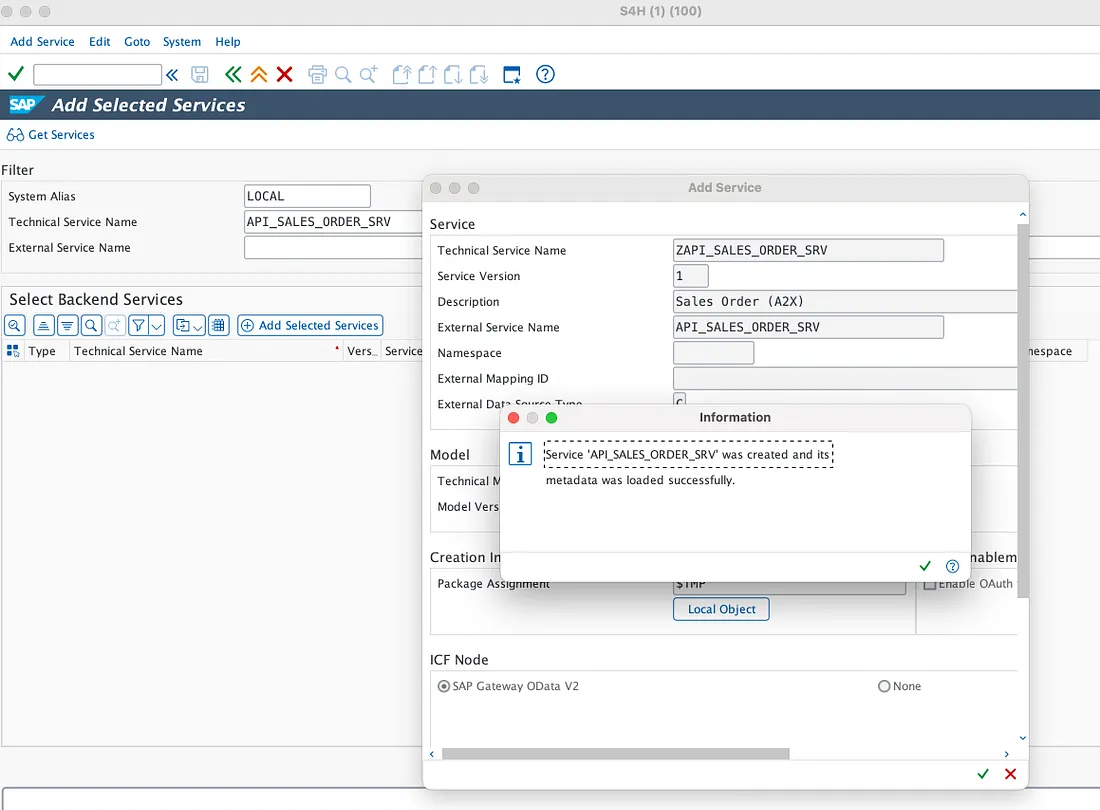This screenshot has width=1100, height=810.
Task: Collapse the command field with double-chevron arrow
Action: 172,74
